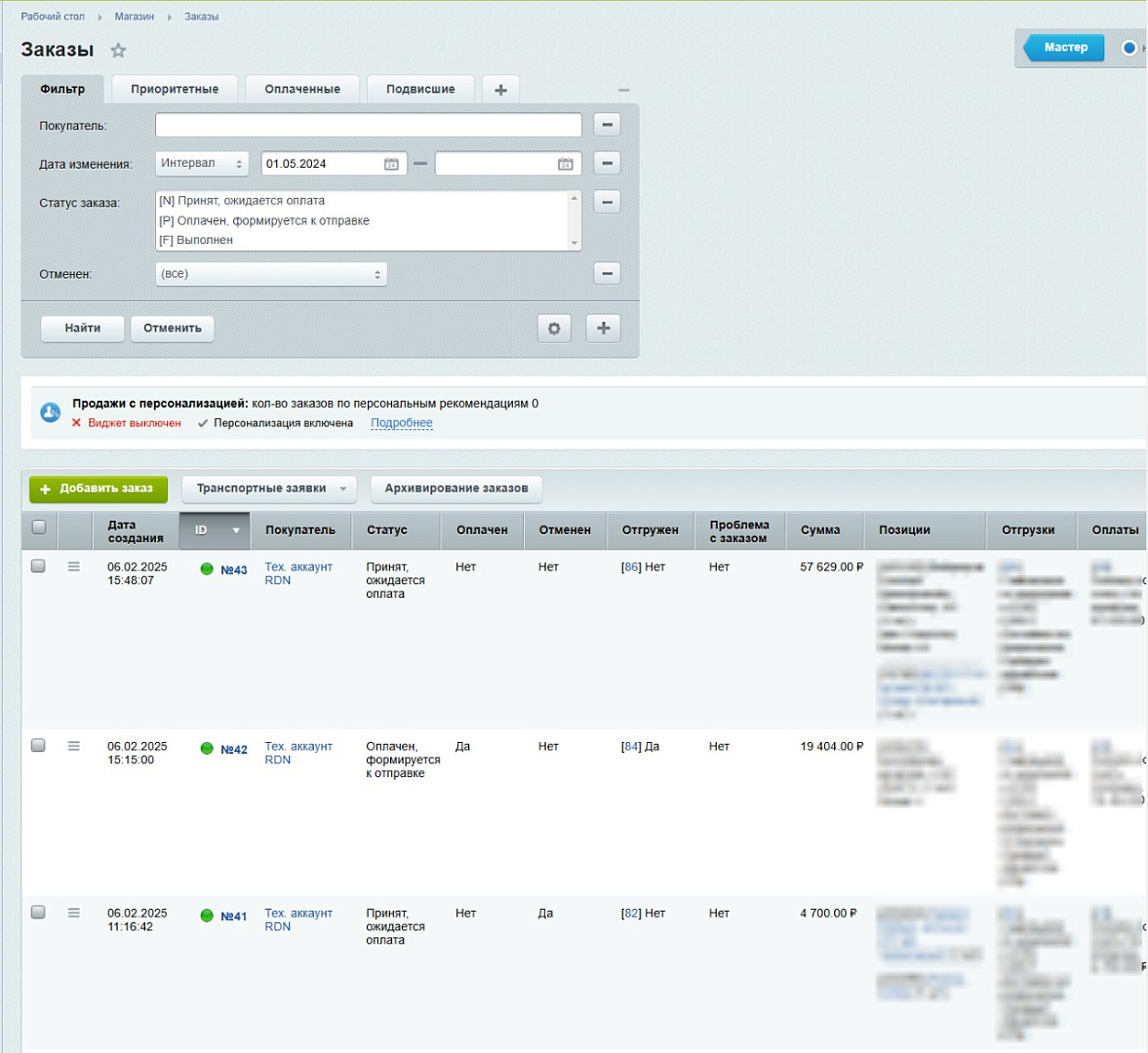The height and width of the screenshot is (1053, 1148).
Task: Click hamburger column header settings cell
Action: (x=75, y=530)
